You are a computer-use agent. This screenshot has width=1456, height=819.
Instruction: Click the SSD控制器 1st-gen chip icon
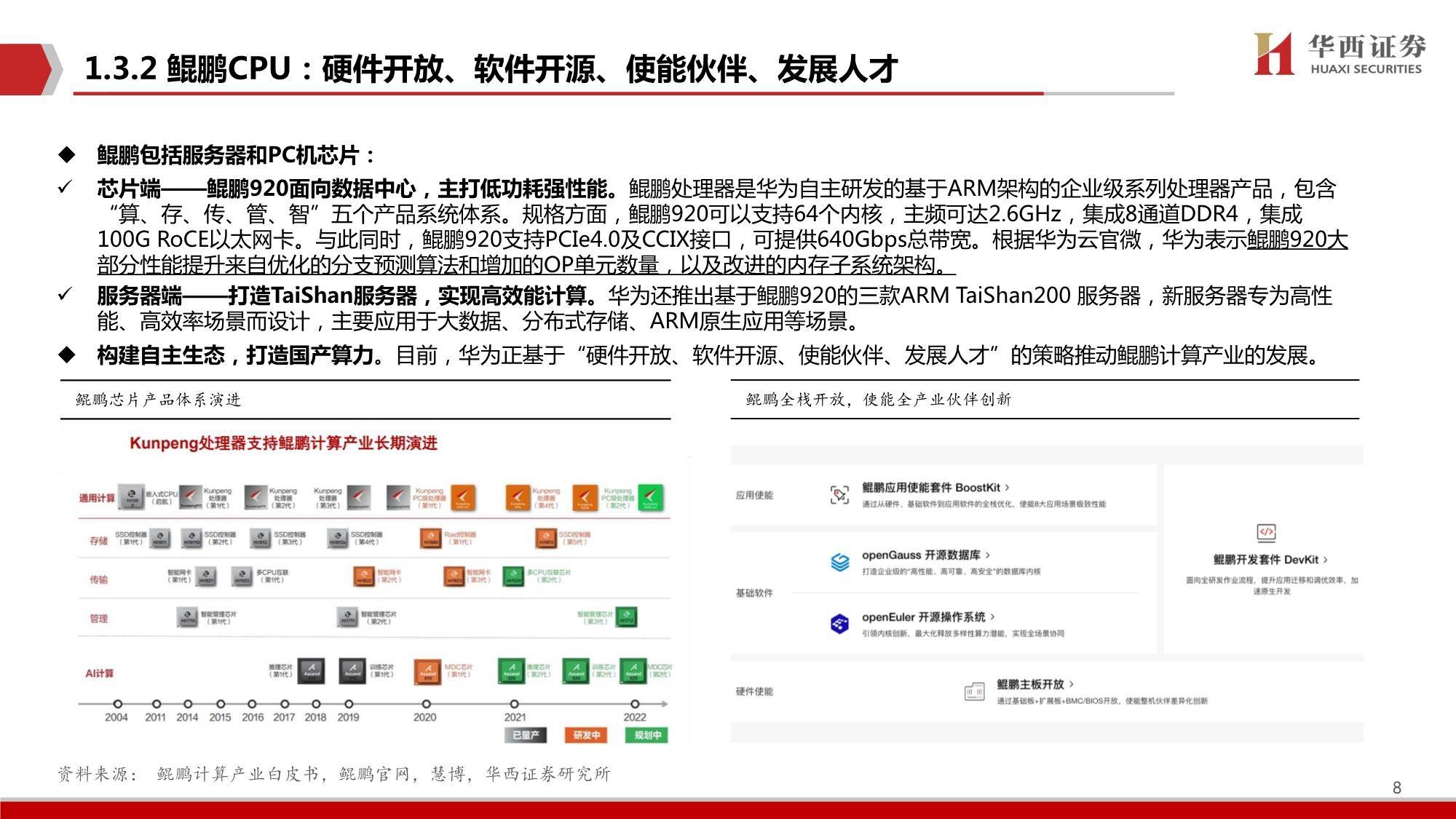160,539
